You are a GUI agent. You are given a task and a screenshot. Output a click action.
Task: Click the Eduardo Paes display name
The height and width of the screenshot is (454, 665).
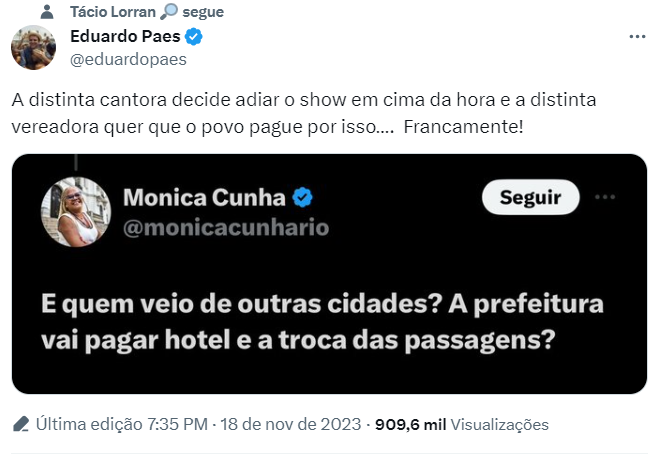point(126,37)
